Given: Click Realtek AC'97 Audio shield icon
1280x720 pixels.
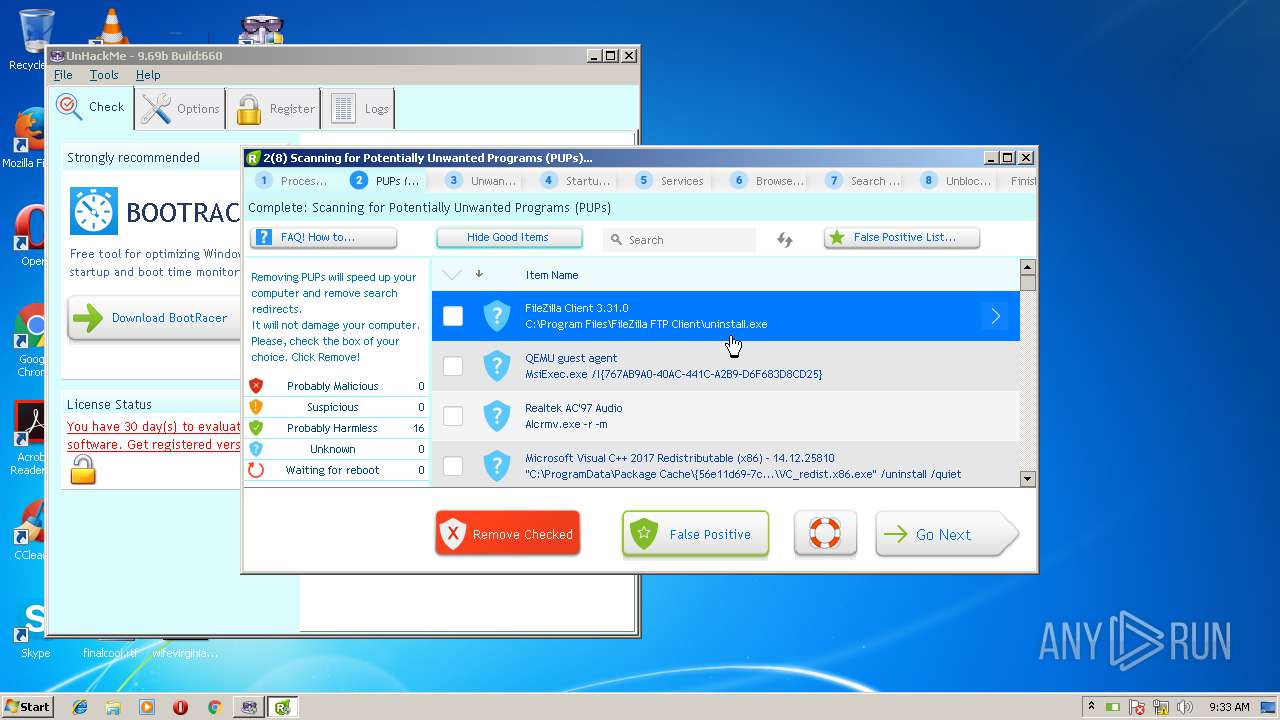Looking at the screenshot, I should tap(497, 416).
